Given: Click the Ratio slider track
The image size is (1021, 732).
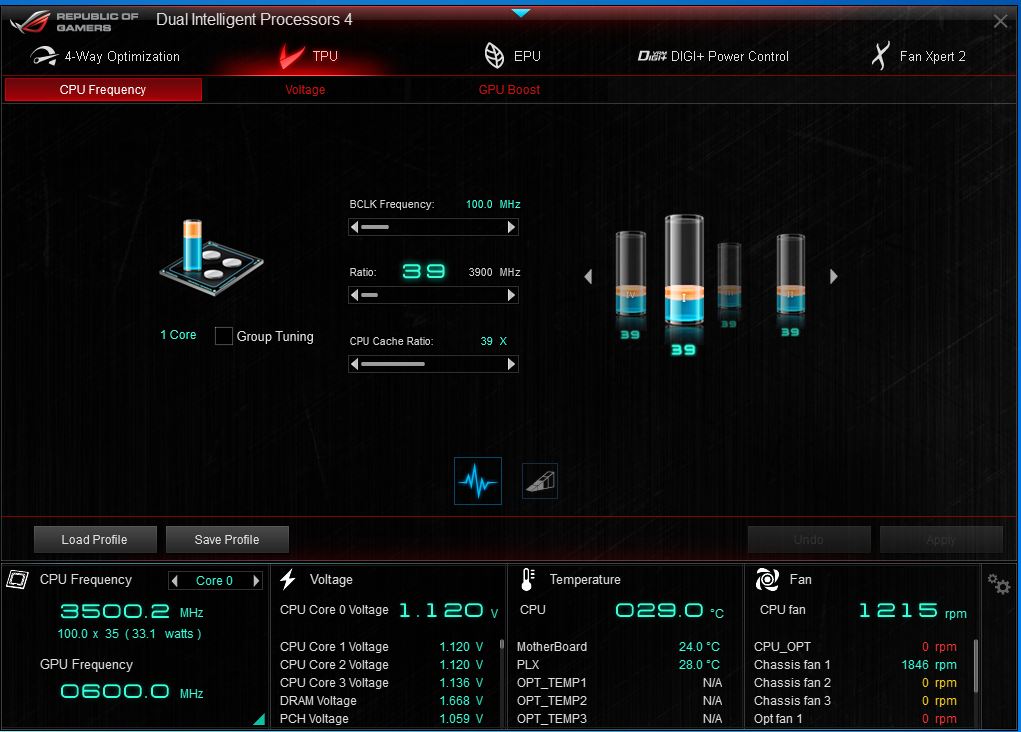Looking at the screenshot, I should (433, 296).
